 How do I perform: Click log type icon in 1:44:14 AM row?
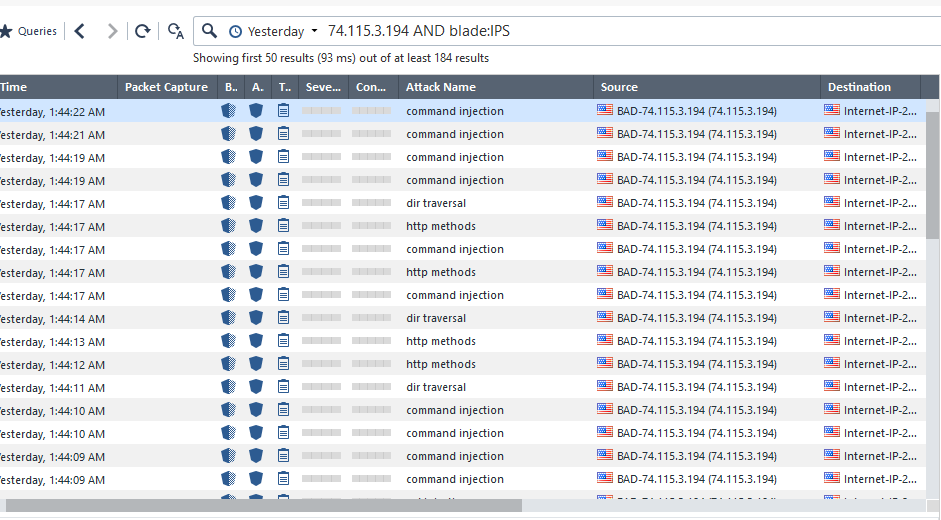coord(283,318)
